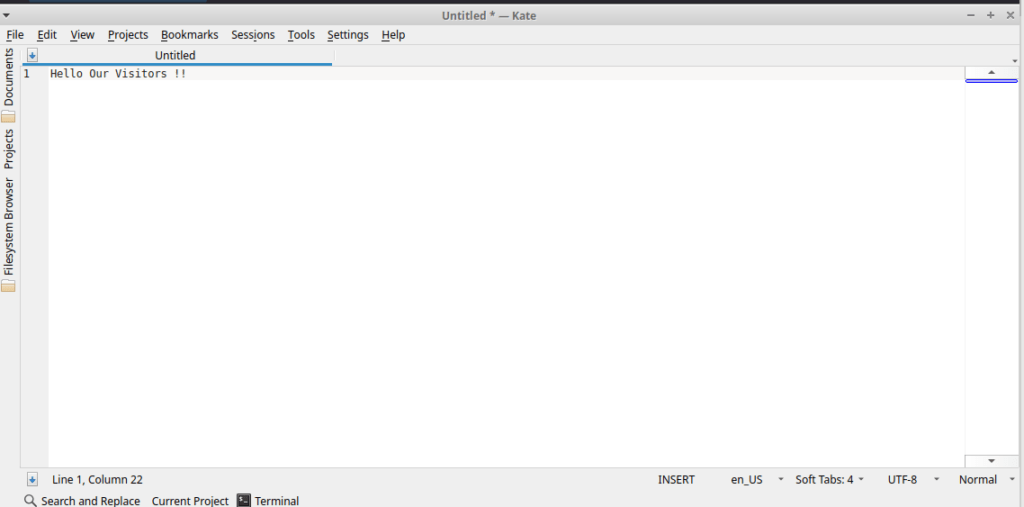
Task: Close the Kate window
Action: tap(1010, 15)
